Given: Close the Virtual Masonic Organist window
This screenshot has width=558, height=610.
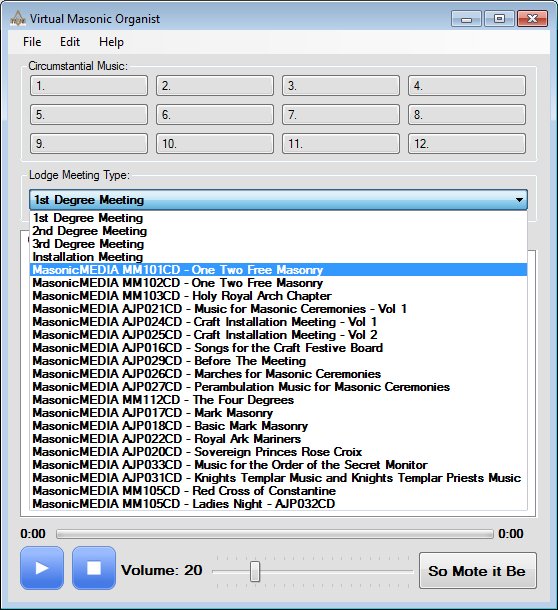Looking at the screenshot, I should point(532,19).
